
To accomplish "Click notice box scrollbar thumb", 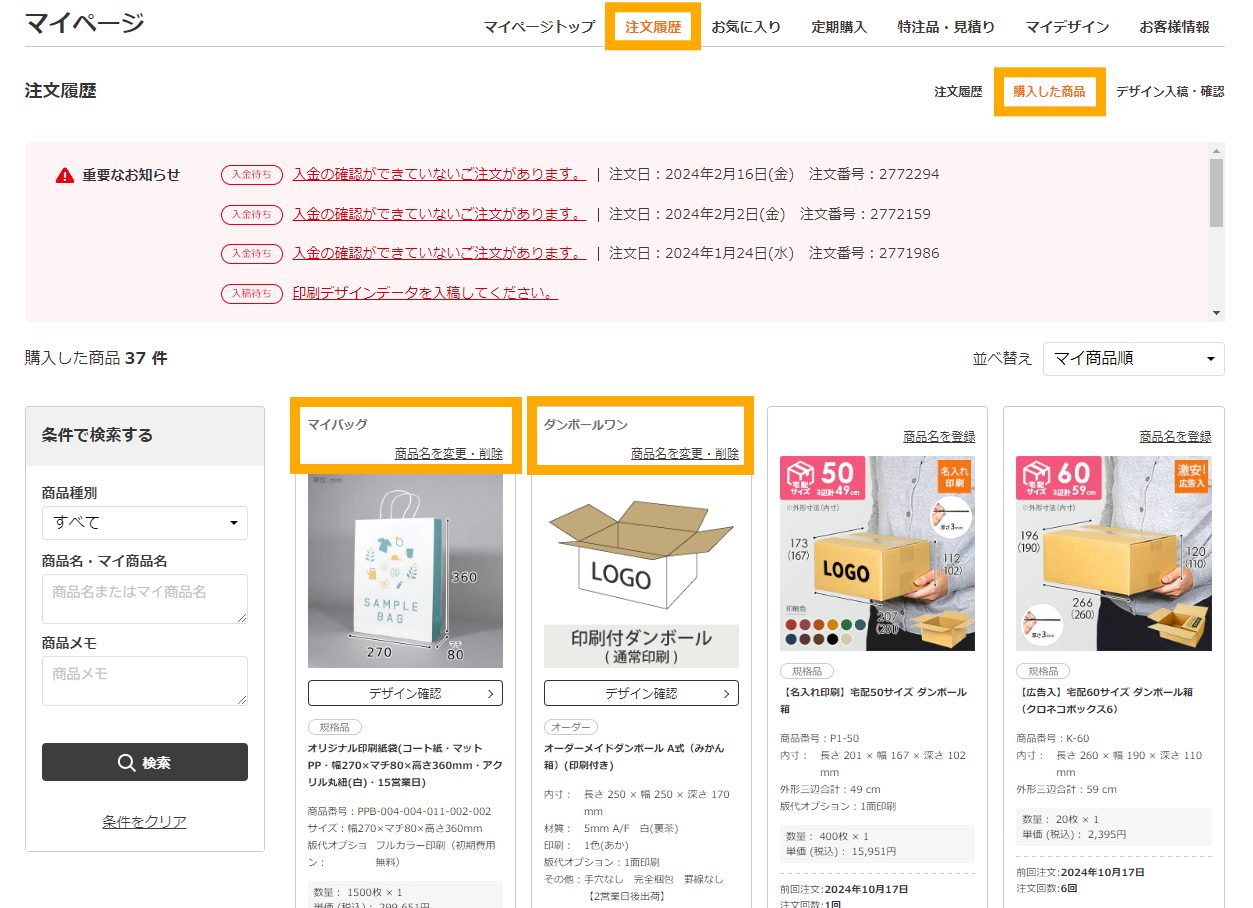I will tap(1216, 192).
